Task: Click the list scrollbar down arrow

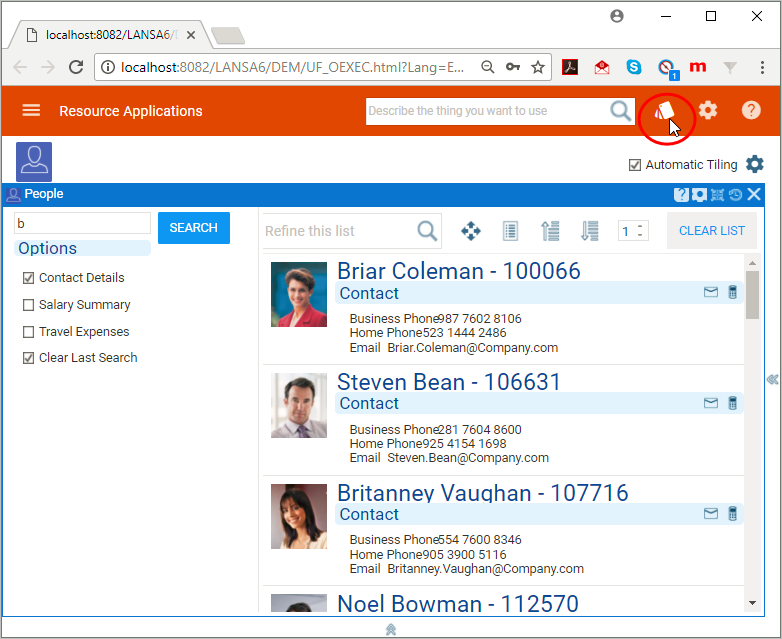Action: (x=752, y=603)
